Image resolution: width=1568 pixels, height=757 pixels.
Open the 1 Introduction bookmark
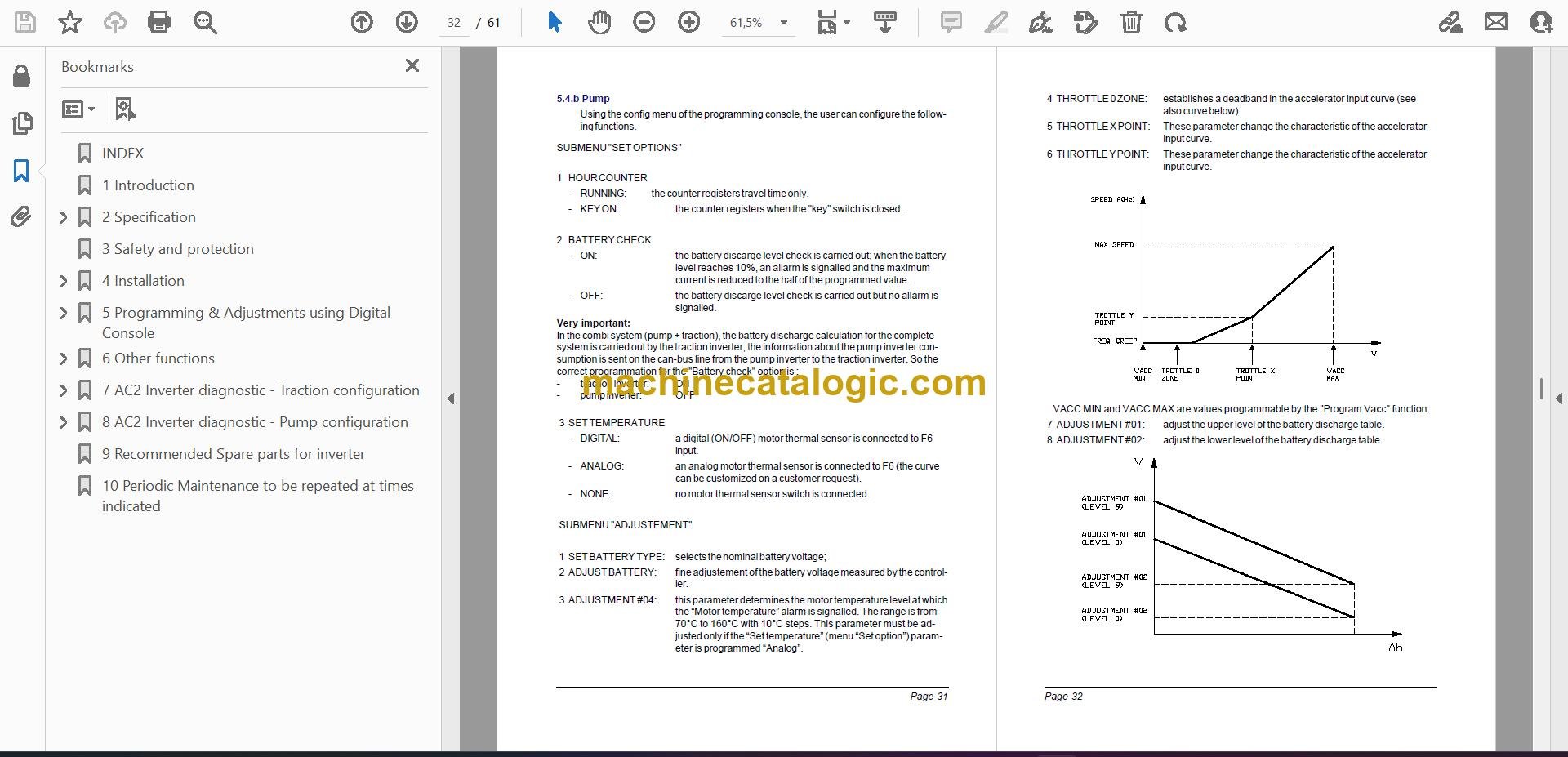pyautogui.click(x=148, y=185)
